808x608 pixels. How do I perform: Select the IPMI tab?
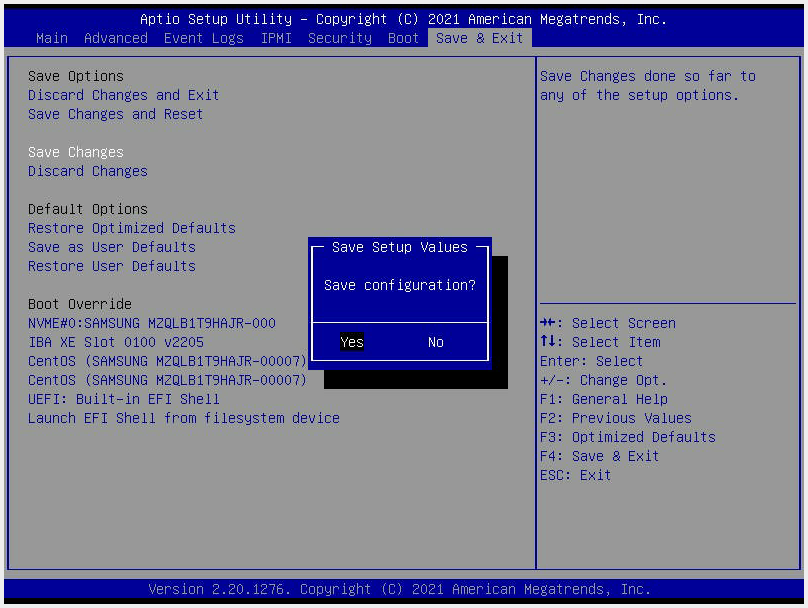276,38
